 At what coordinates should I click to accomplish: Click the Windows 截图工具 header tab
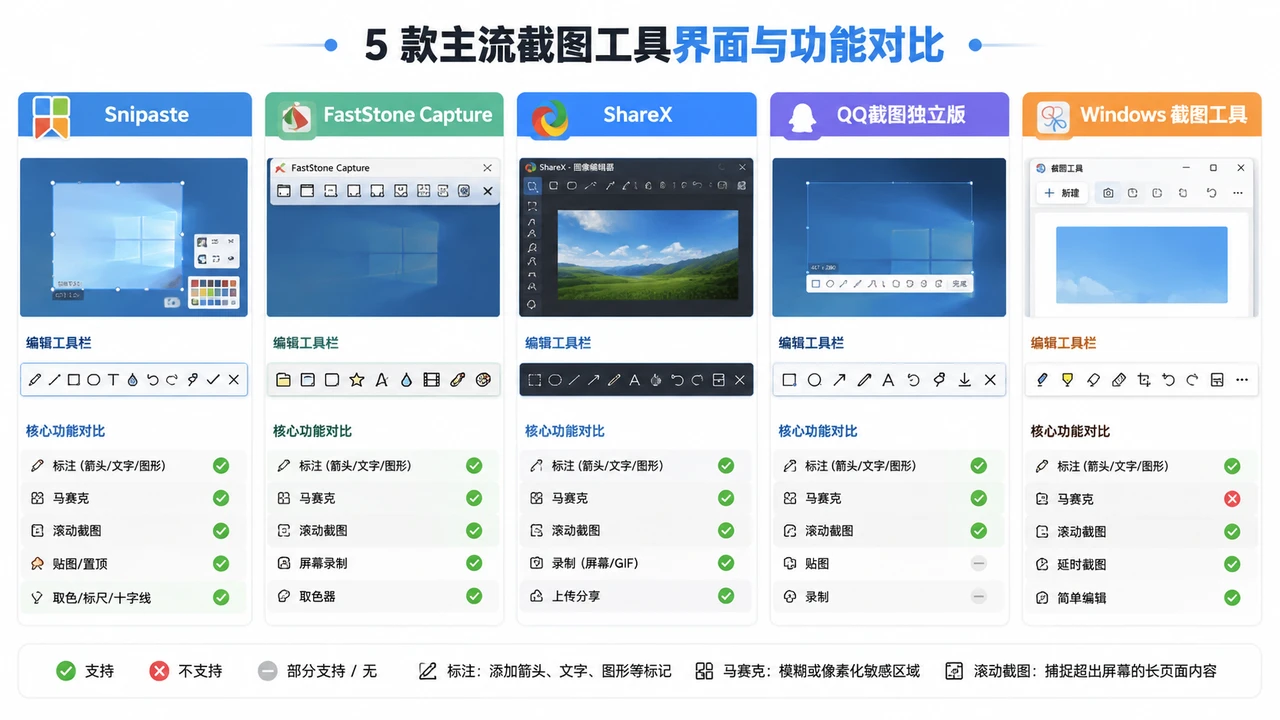1142,114
